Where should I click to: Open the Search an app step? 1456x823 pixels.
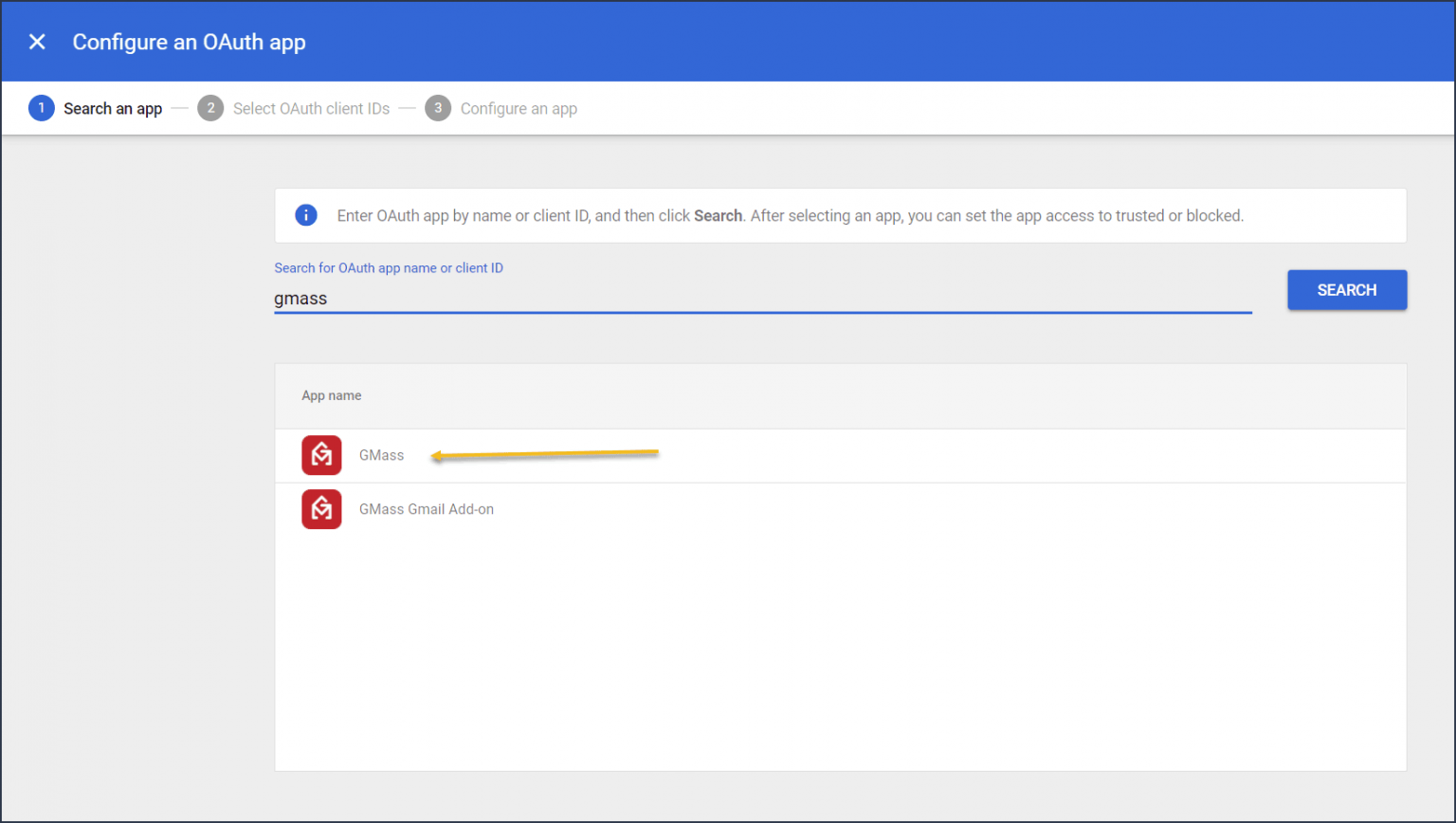(113, 108)
